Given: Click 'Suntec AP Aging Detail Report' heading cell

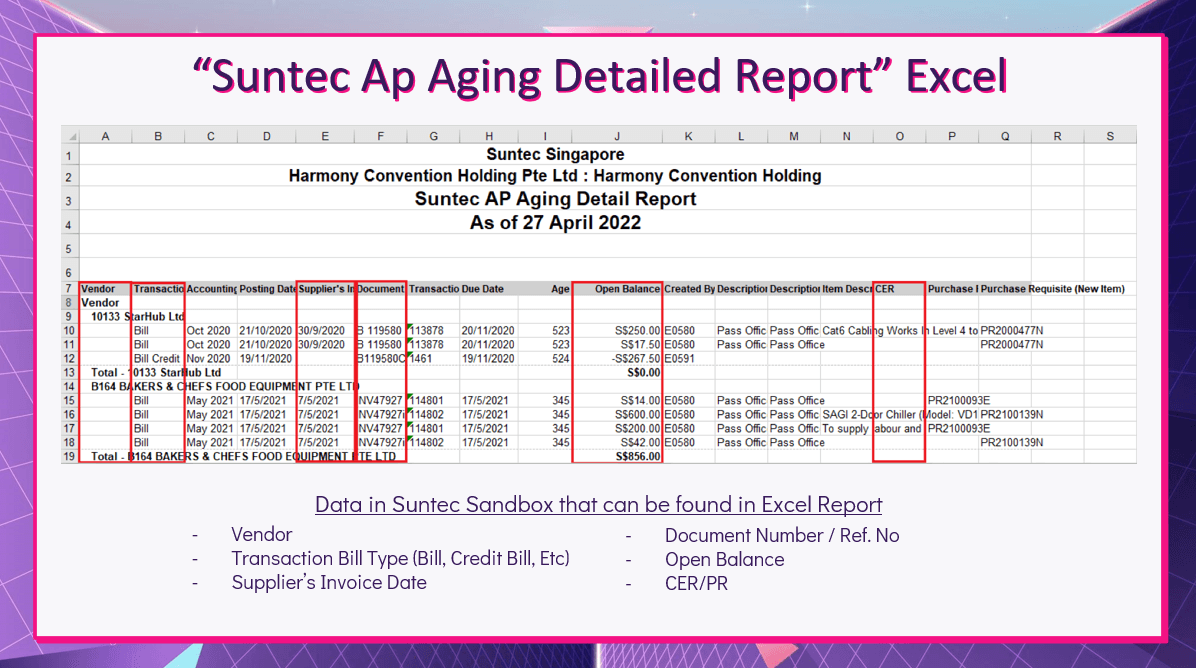Looking at the screenshot, I should coord(555,199).
